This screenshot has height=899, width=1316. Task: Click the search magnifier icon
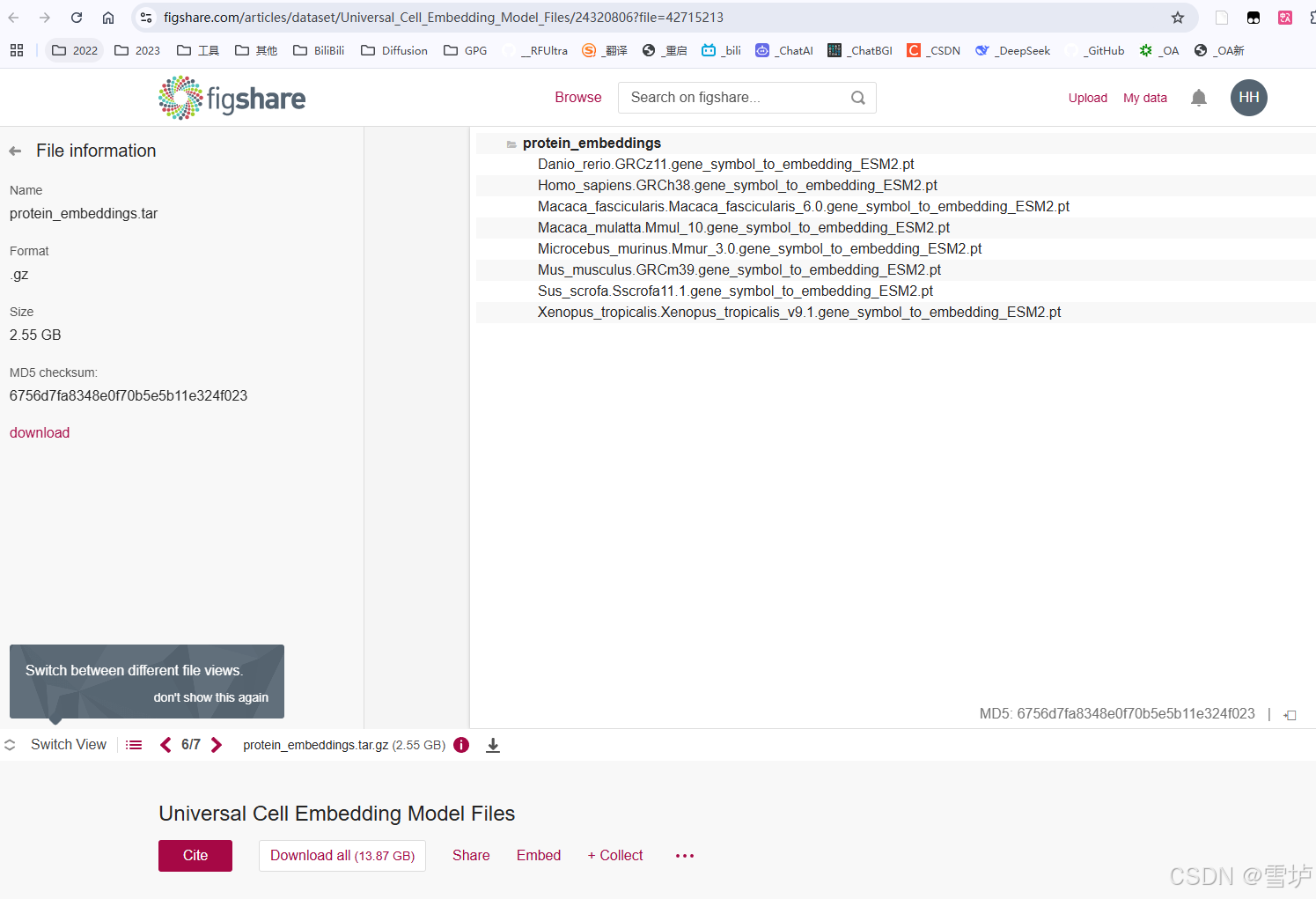(x=858, y=98)
